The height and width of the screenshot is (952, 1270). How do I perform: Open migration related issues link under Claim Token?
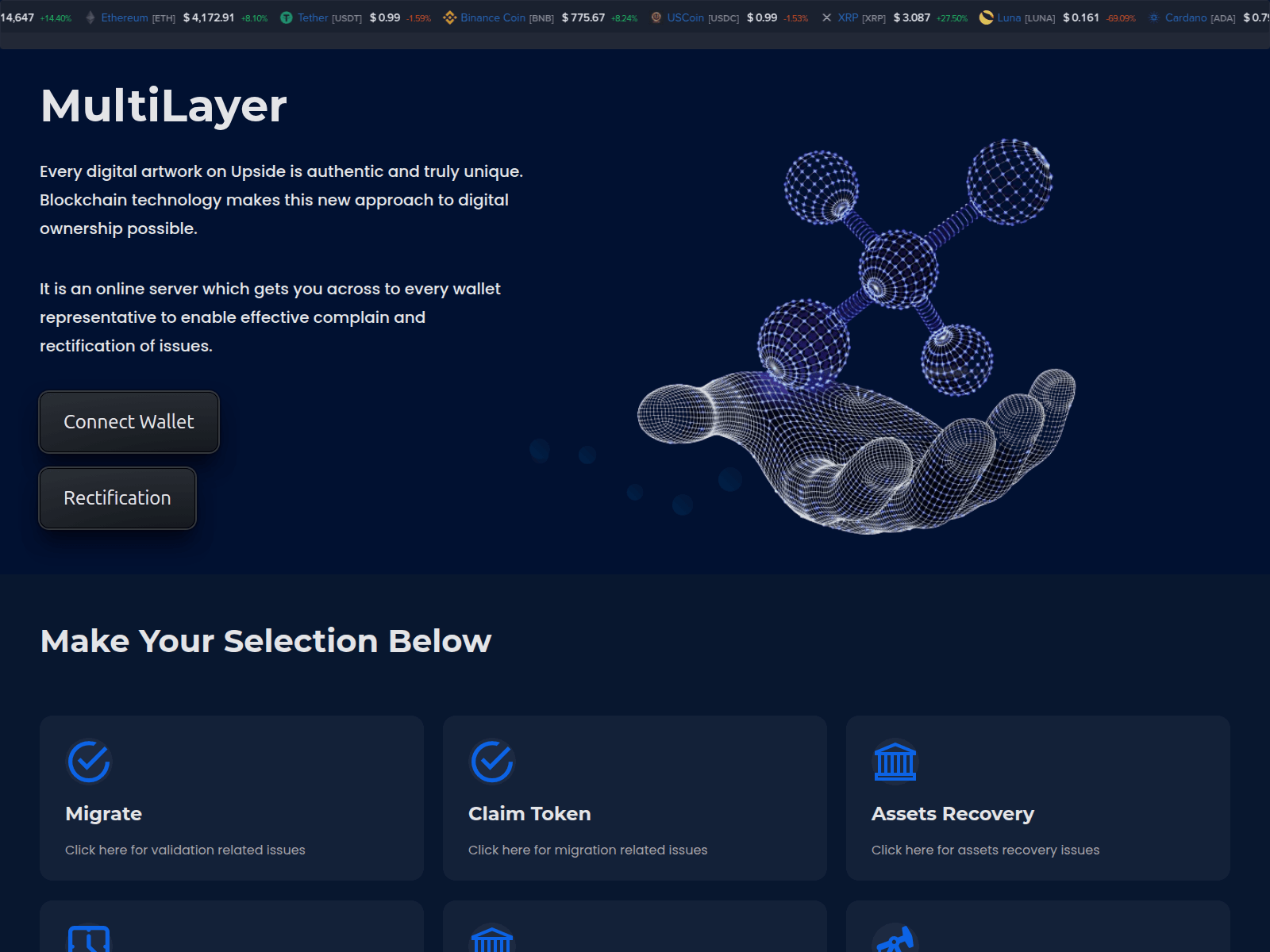[587, 850]
